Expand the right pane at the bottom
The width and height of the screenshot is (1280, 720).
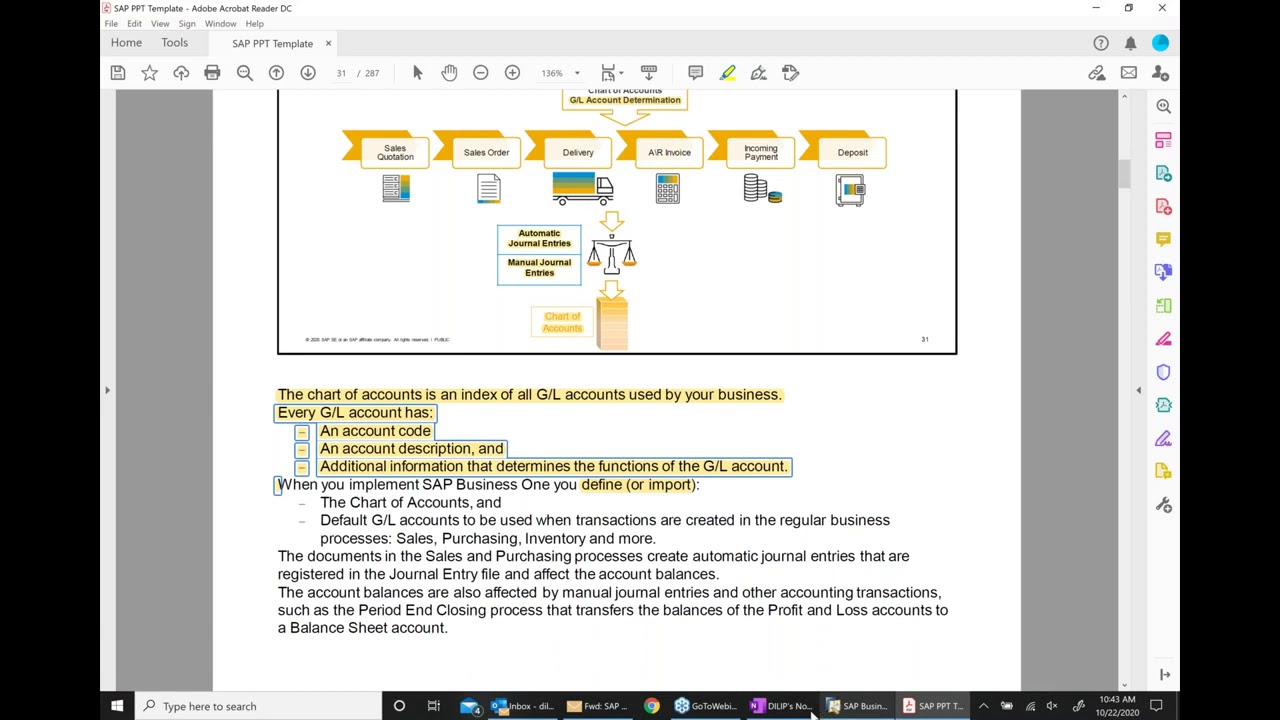coord(1164,675)
